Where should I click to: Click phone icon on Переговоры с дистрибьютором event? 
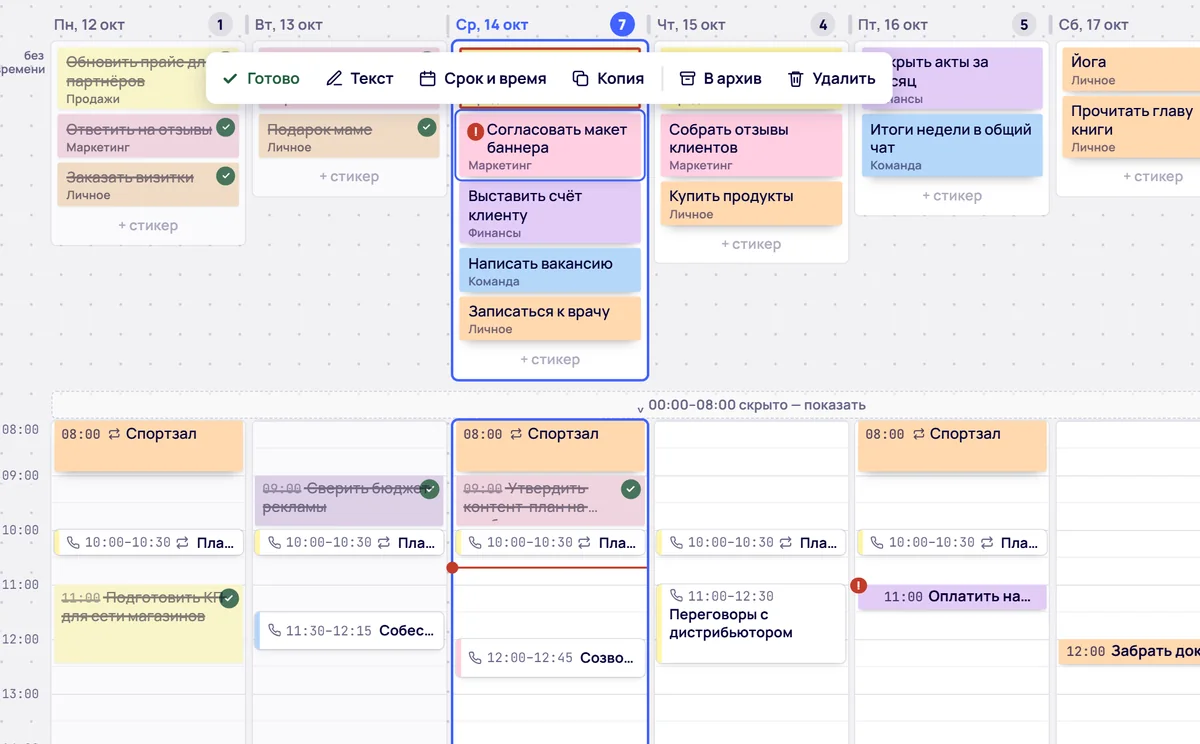[675, 596]
